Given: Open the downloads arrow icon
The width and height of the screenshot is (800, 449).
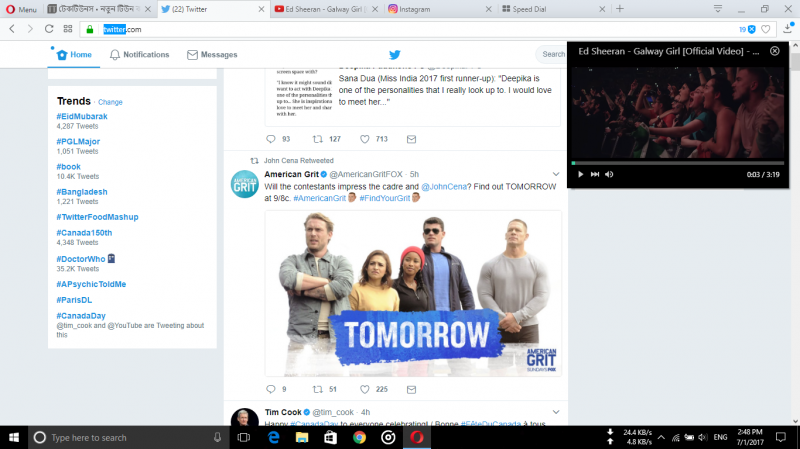Looking at the screenshot, I should (788, 29).
